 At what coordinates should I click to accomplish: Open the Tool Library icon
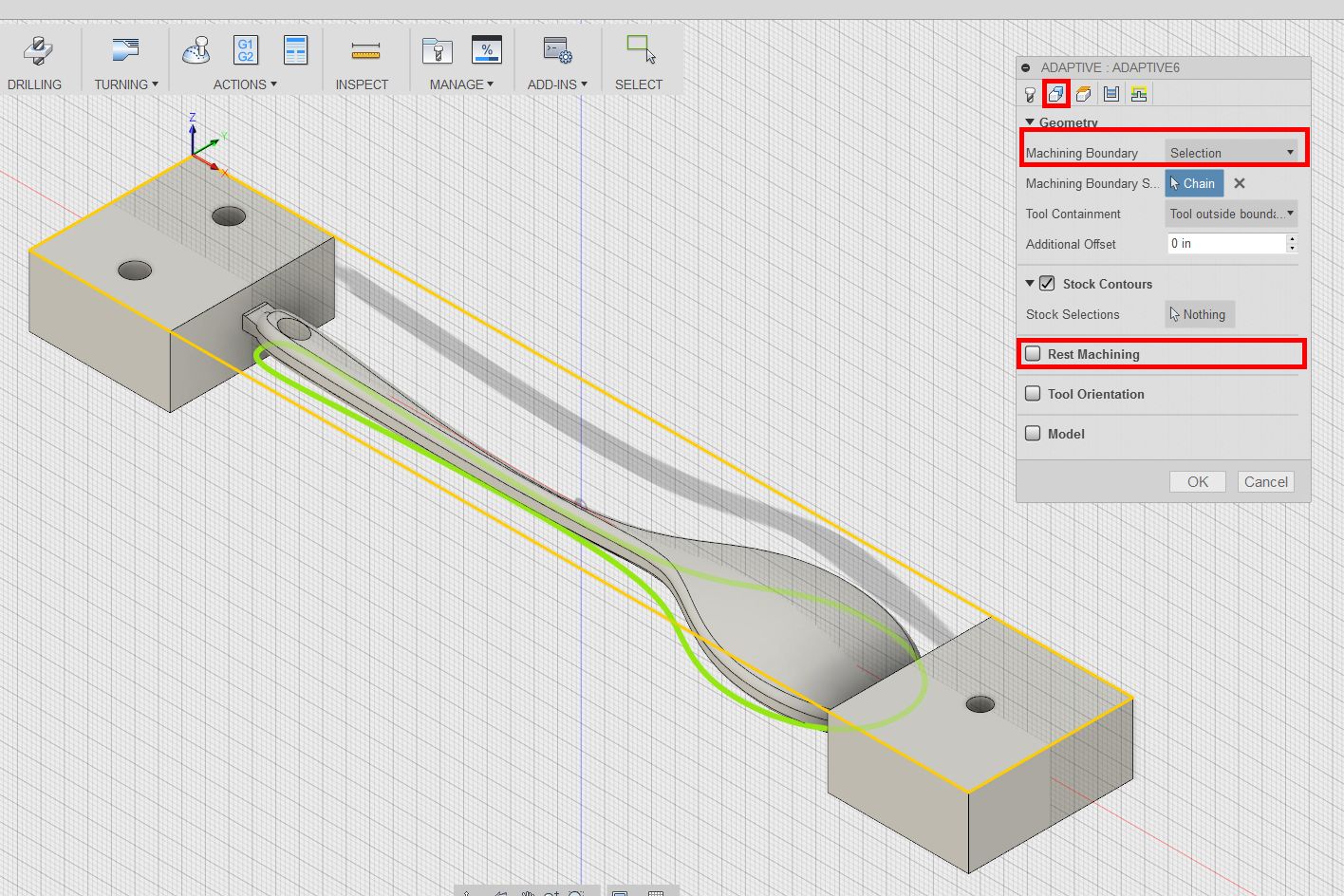pyautogui.click(x=437, y=51)
